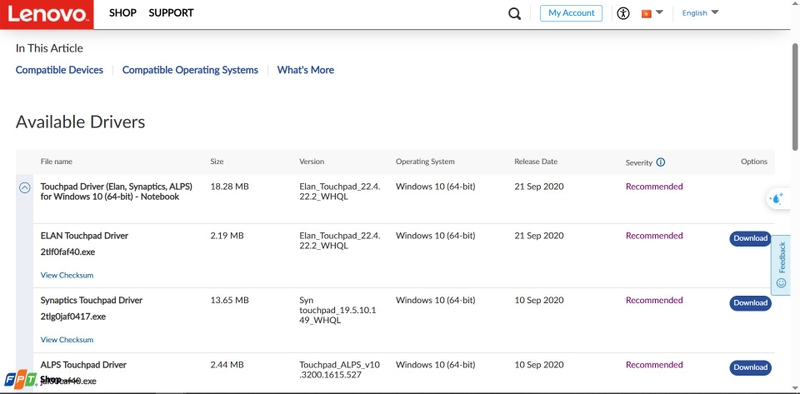800x394 pixels.
Task: Download the Synaptics Touchpad Driver
Action: click(x=750, y=303)
